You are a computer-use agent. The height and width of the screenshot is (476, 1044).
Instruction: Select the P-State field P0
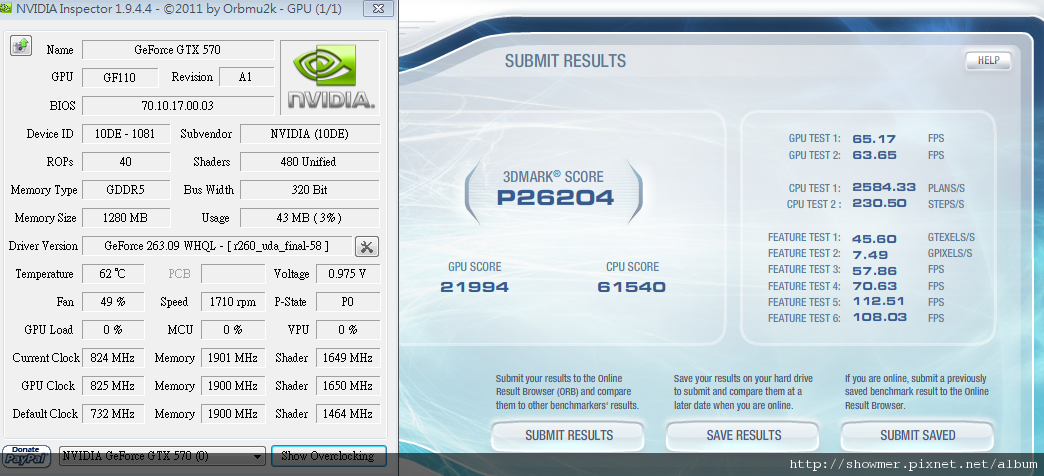348,302
